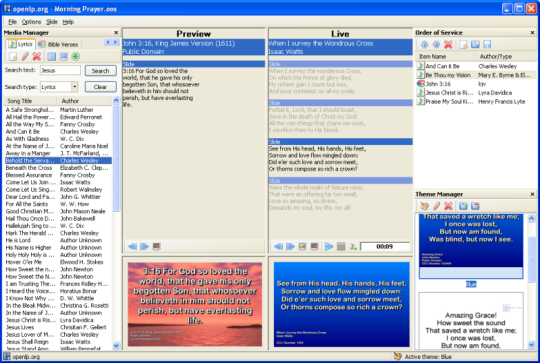Go to next slide in Live panel

point(290,247)
